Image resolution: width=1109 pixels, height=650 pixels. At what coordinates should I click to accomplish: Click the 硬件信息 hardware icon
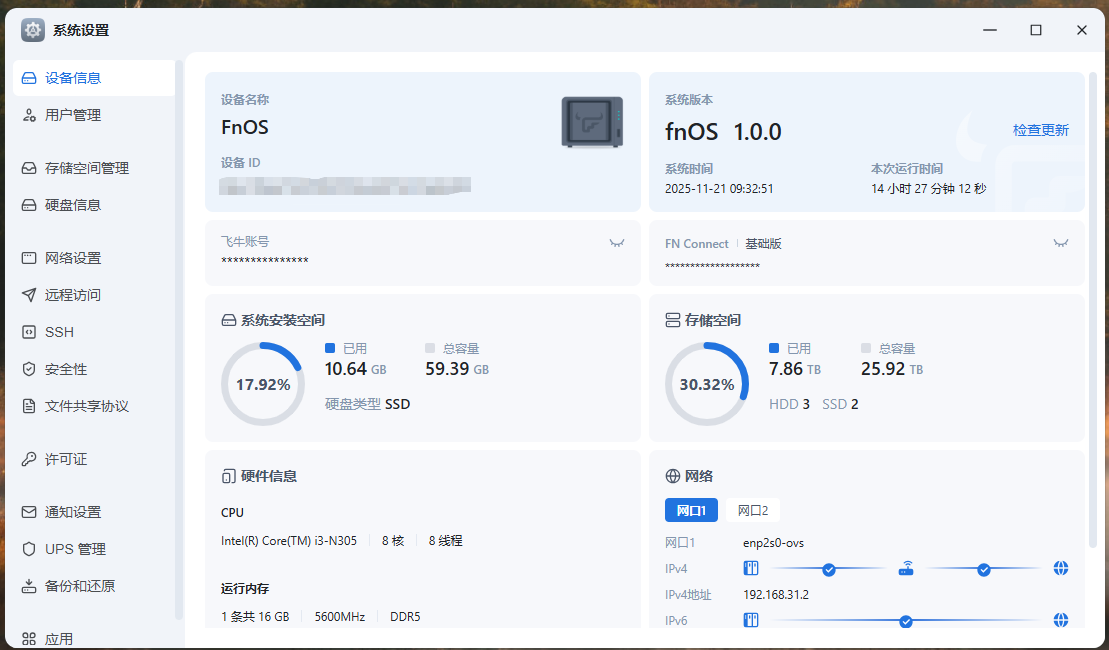tap(228, 476)
